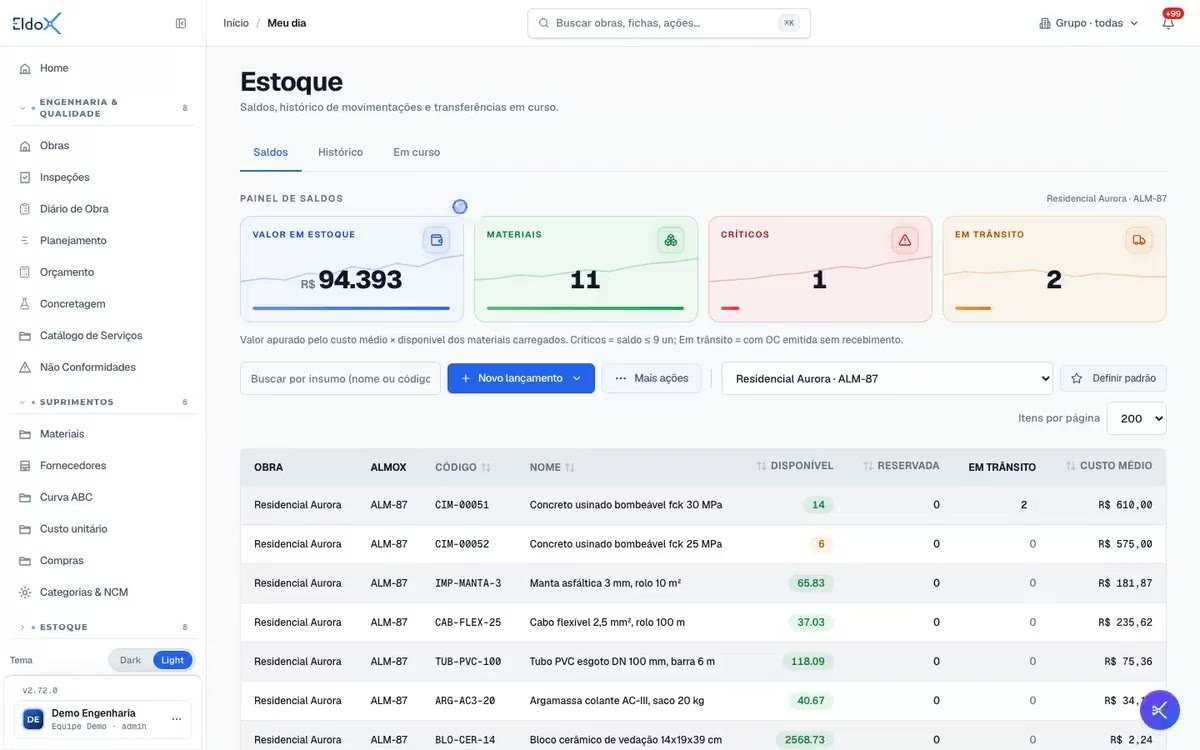
Task: Switch to the Histórico tab
Action: click(340, 152)
